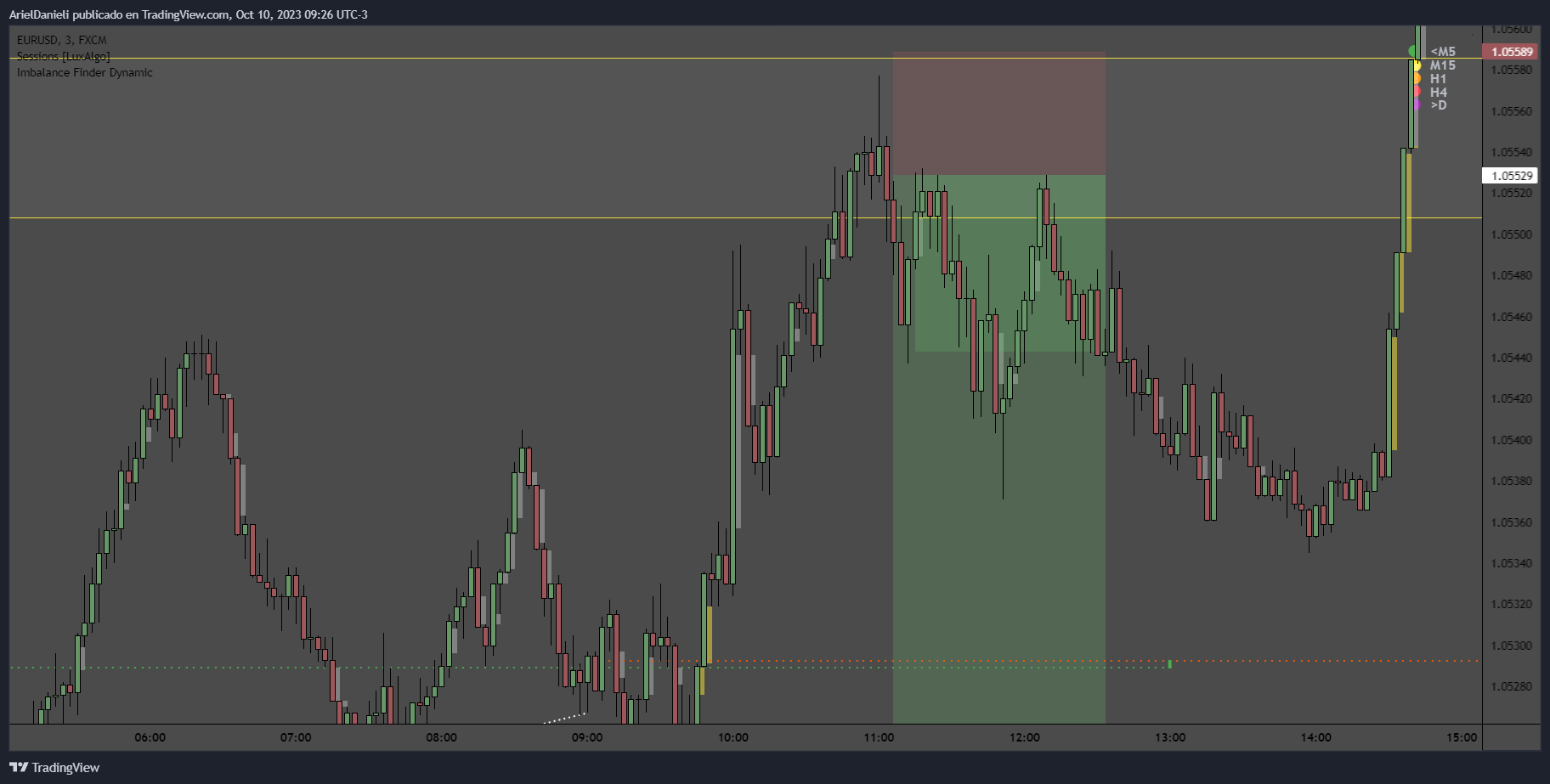This screenshot has height=784, width=1550.
Task: Click the 14:00 label on the time axis
Action: (x=1315, y=737)
